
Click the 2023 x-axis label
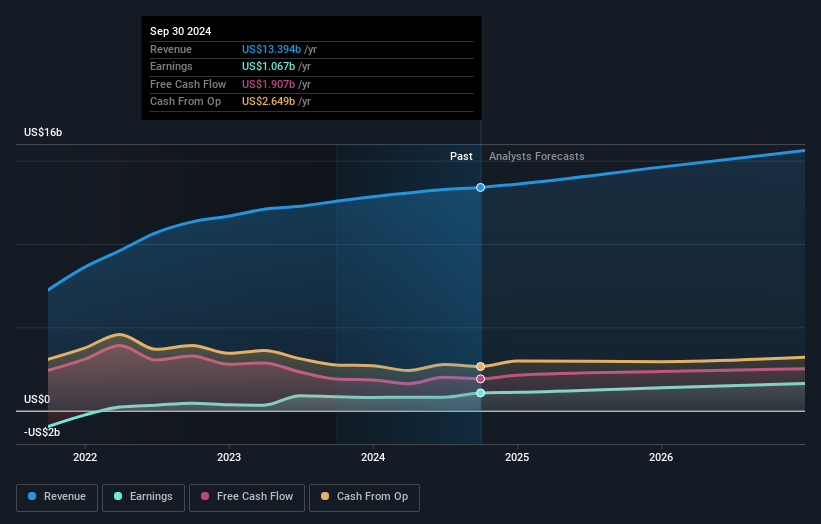coord(229,457)
